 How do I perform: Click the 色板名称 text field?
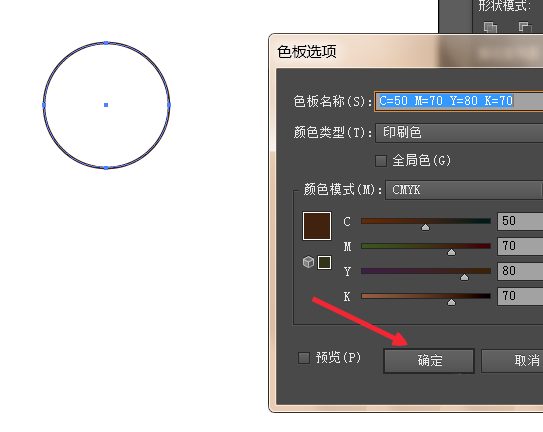pyautogui.click(x=459, y=101)
